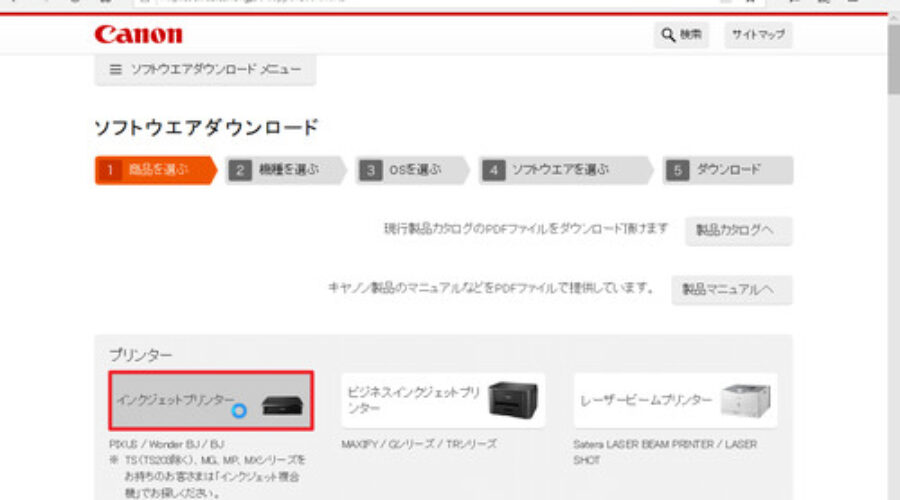Click the inkjet printer thumbnail image
This screenshot has height=500, width=900.
click(282, 405)
